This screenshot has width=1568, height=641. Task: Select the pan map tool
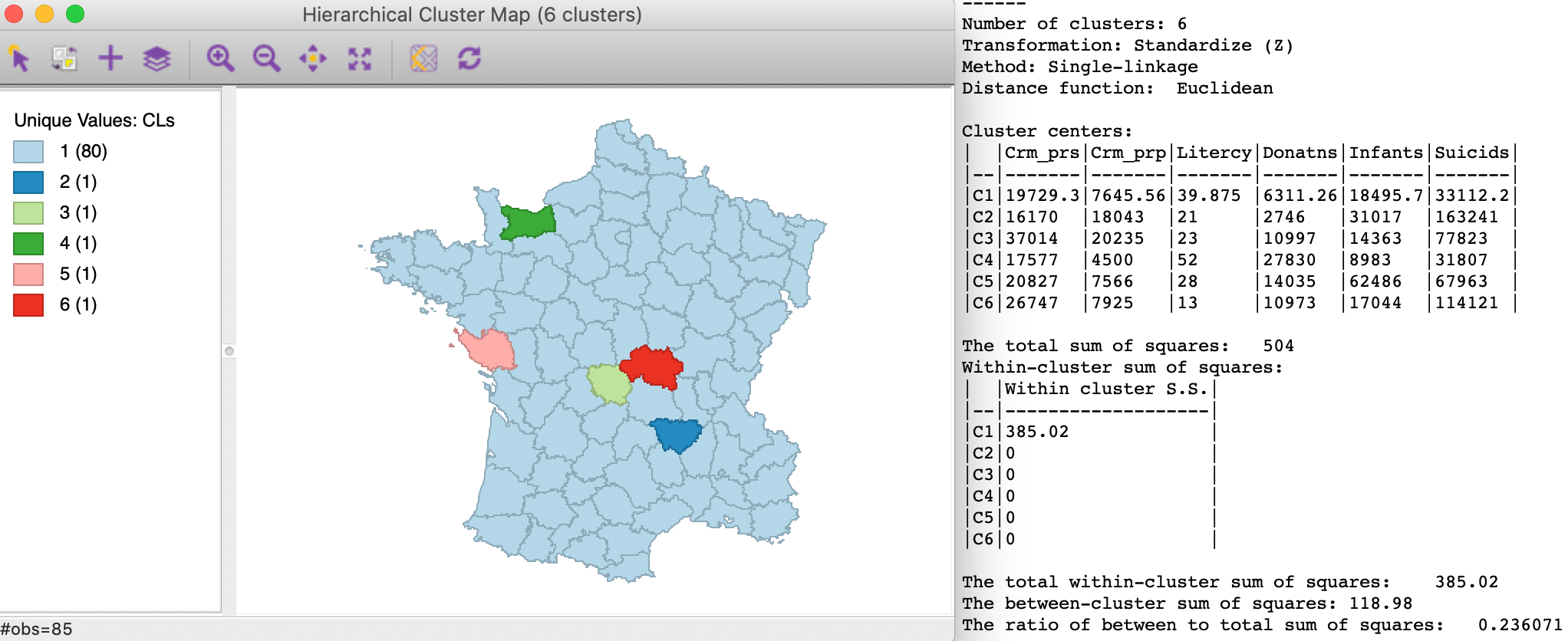click(313, 58)
